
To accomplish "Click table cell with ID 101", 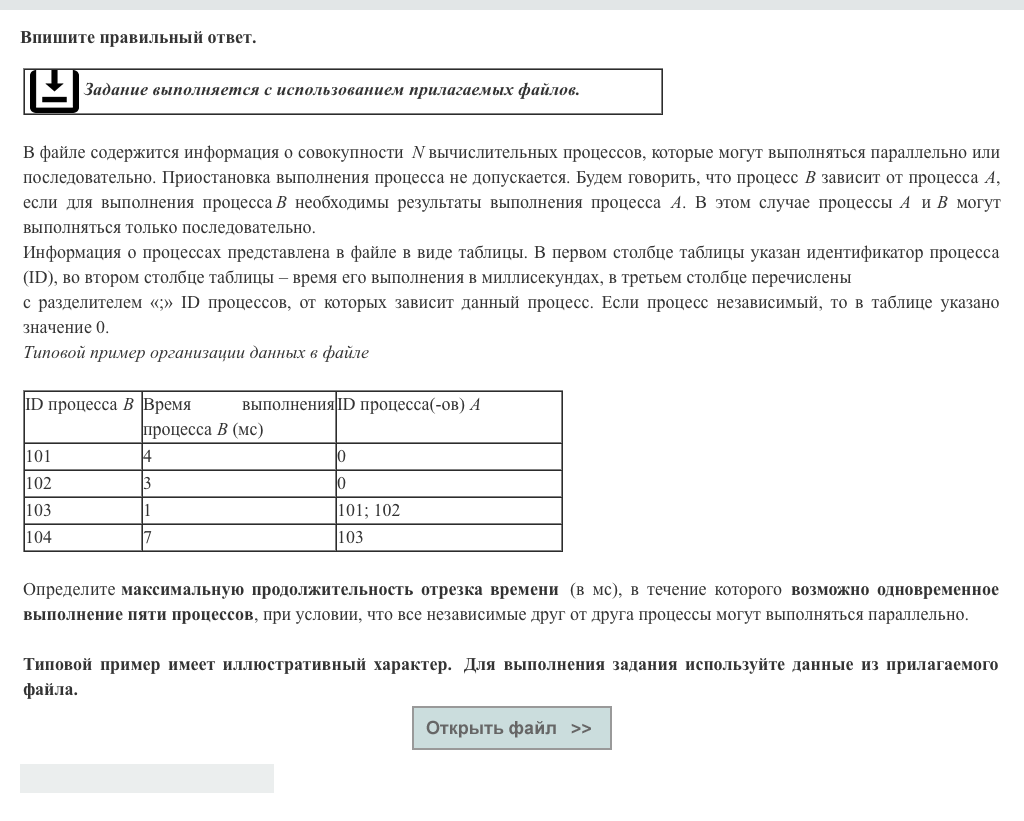I will [82, 456].
